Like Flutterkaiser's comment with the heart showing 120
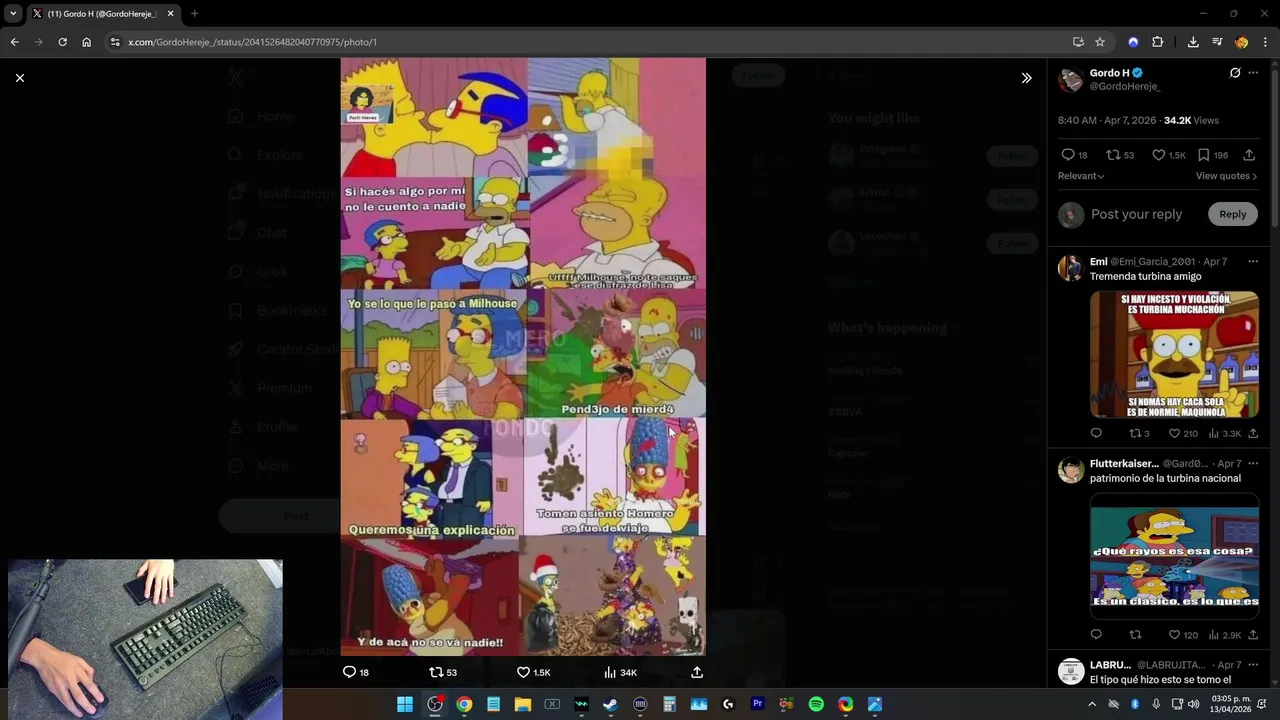The height and width of the screenshot is (720, 1280). coord(1175,635)
